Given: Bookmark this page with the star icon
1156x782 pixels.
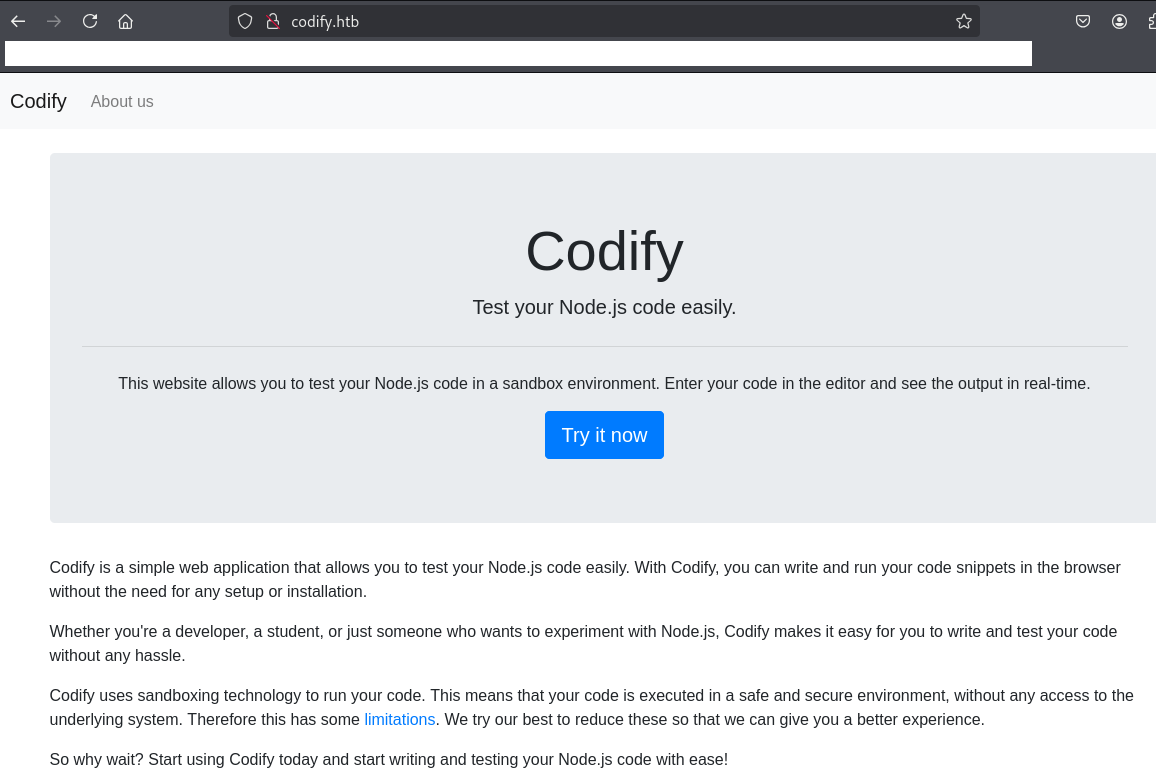Looking at the screenshot, I should 963,21.
